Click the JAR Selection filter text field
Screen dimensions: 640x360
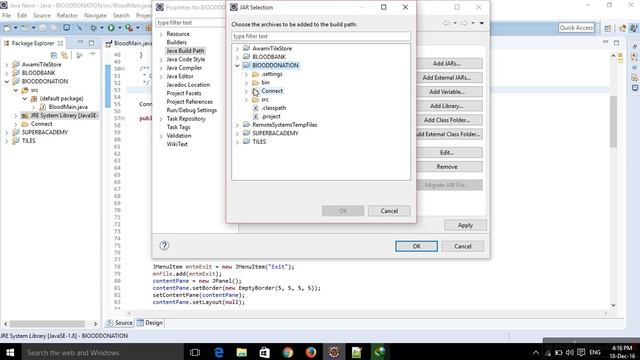click(x=321, y=36)
